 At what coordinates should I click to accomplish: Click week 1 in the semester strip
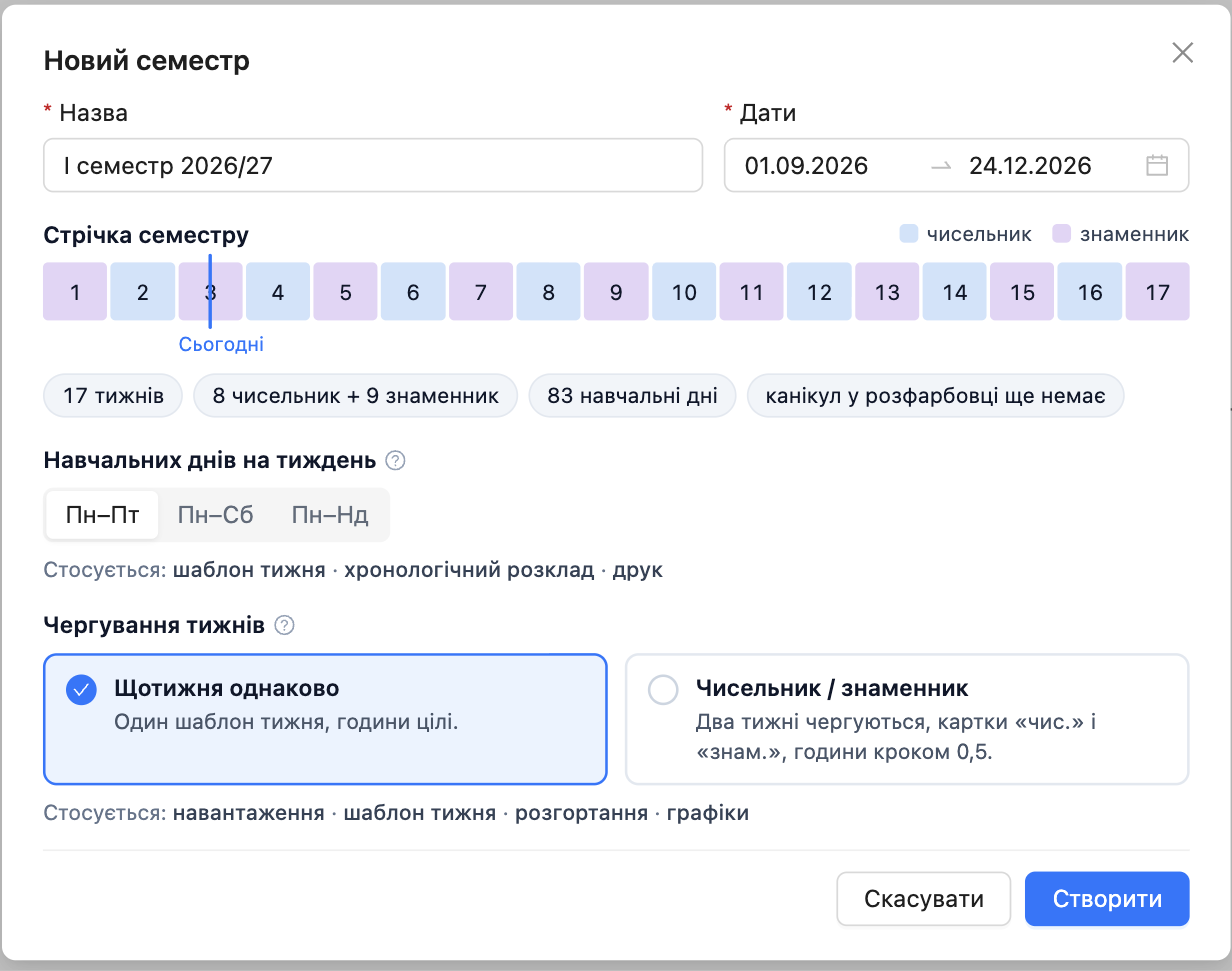[75, 292]
